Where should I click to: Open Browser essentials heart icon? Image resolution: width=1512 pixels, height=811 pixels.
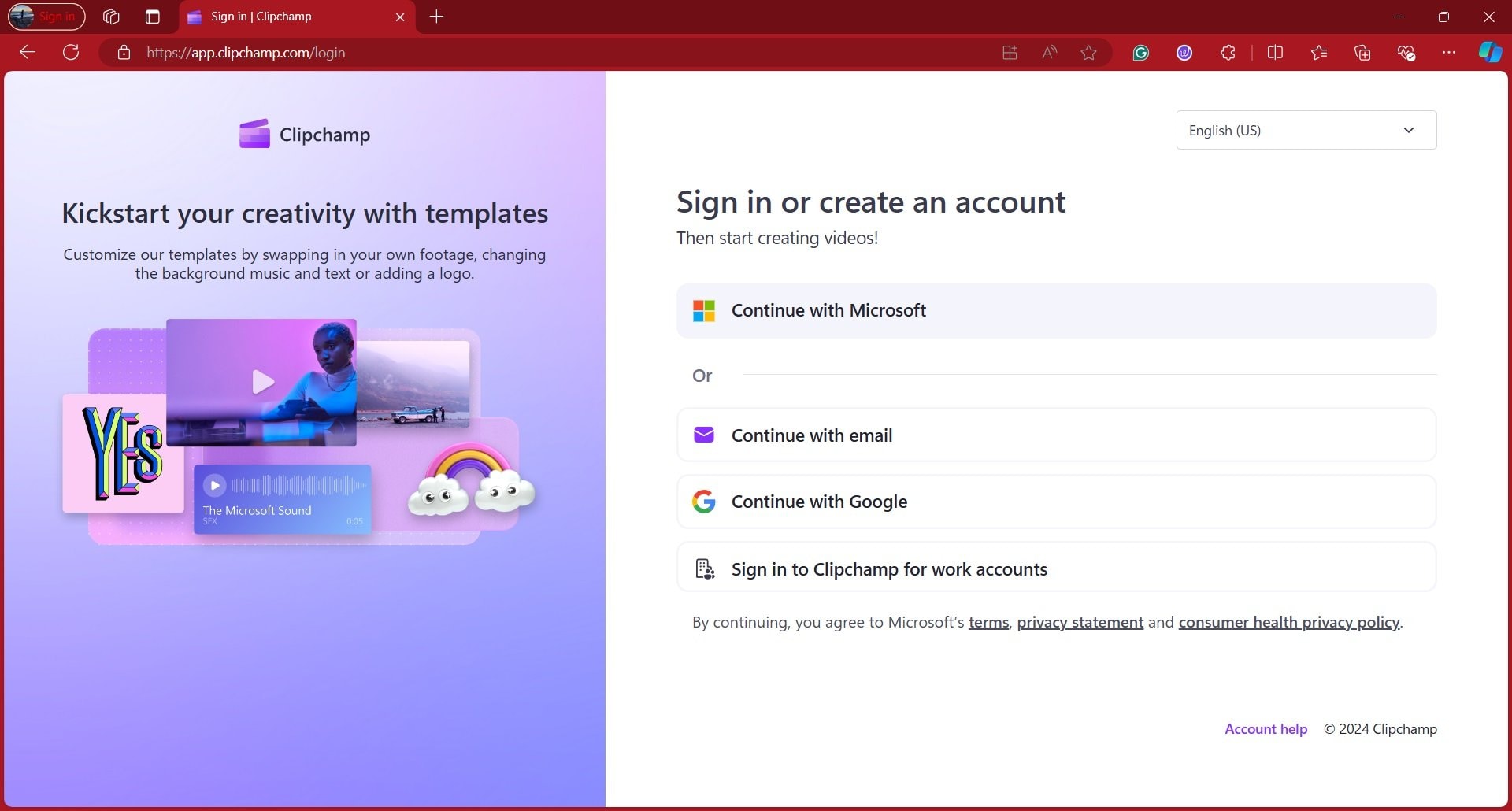tap(1406, 53)
